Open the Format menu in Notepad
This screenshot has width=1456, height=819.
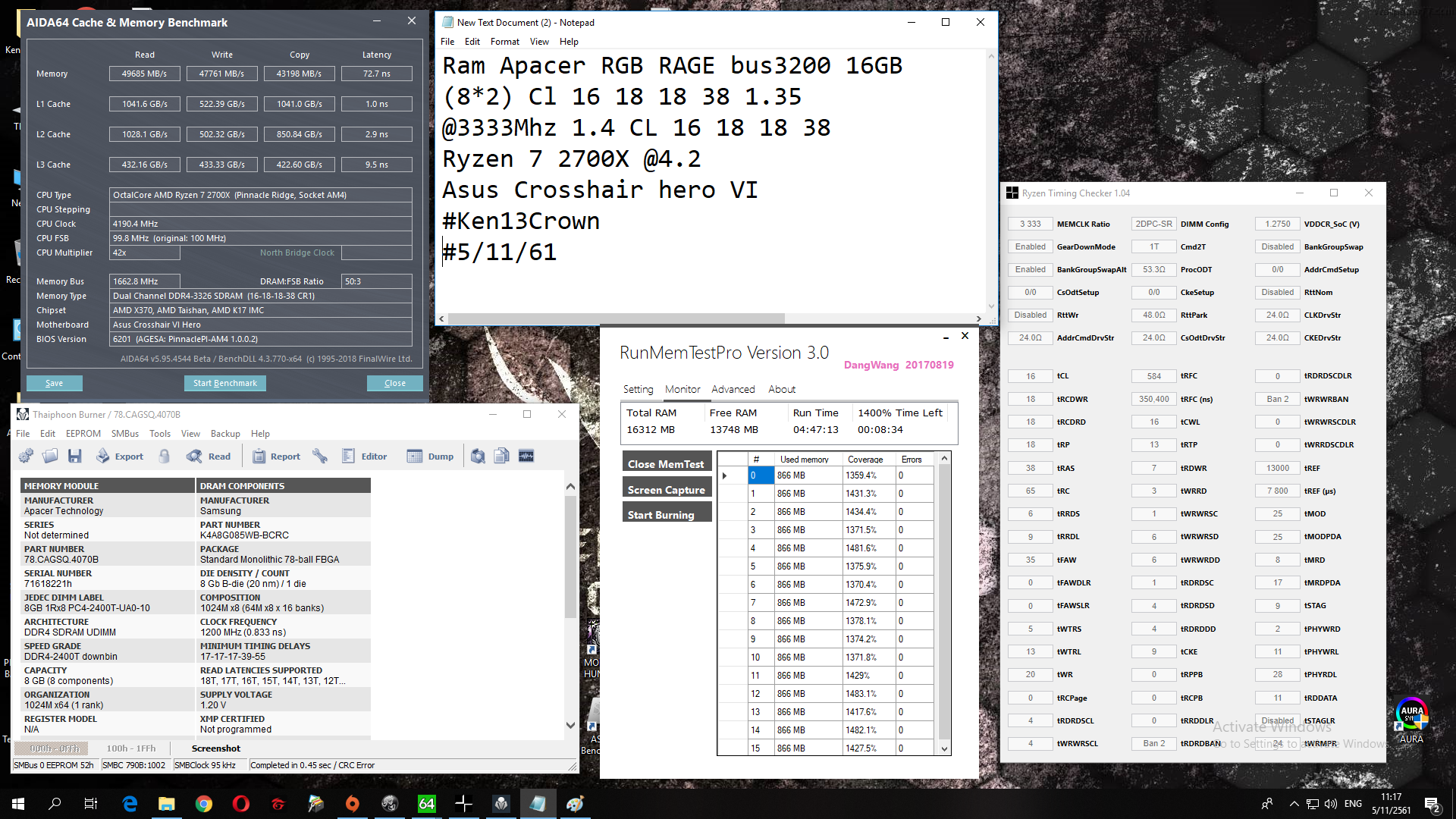click(504, 42)
